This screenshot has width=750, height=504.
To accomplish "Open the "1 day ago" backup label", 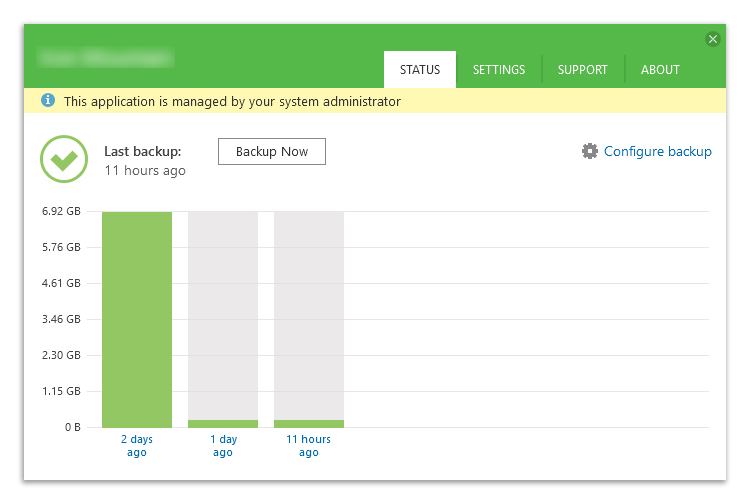I will click(x=223, y=446).
